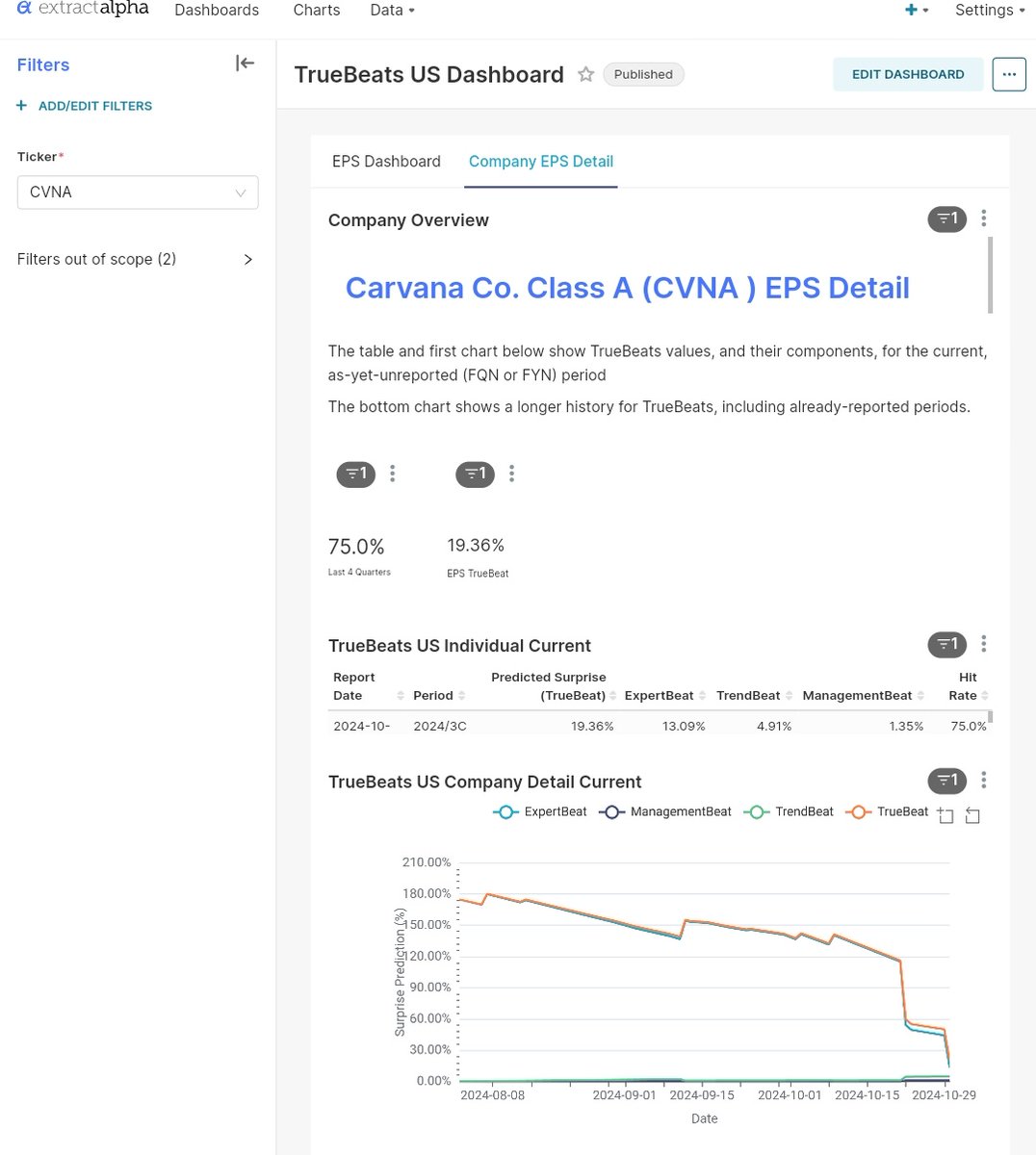
Task: Select the Company EPS Detail tab
Action: point(541,162)
